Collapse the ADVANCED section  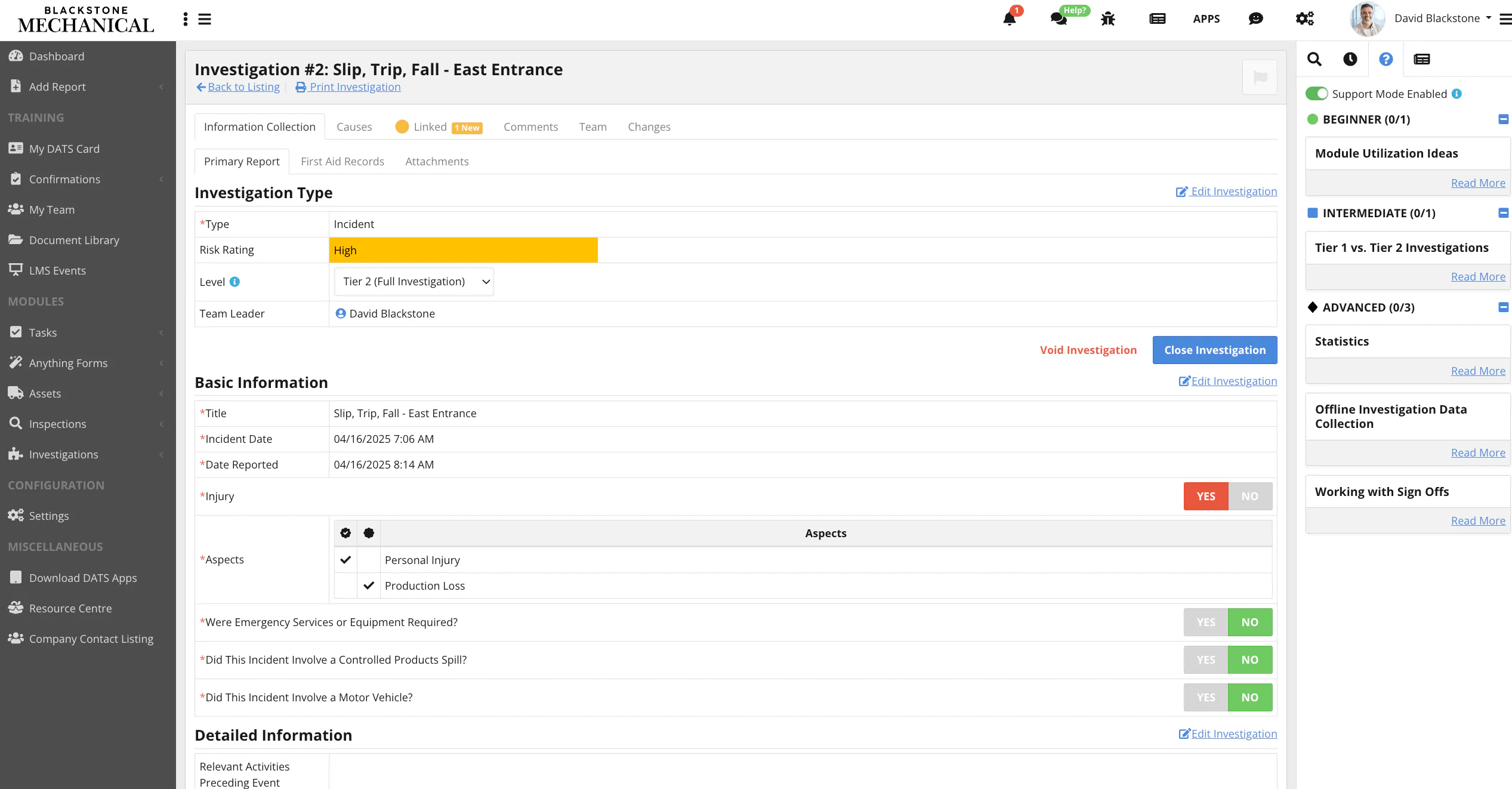coord(1503,307)
